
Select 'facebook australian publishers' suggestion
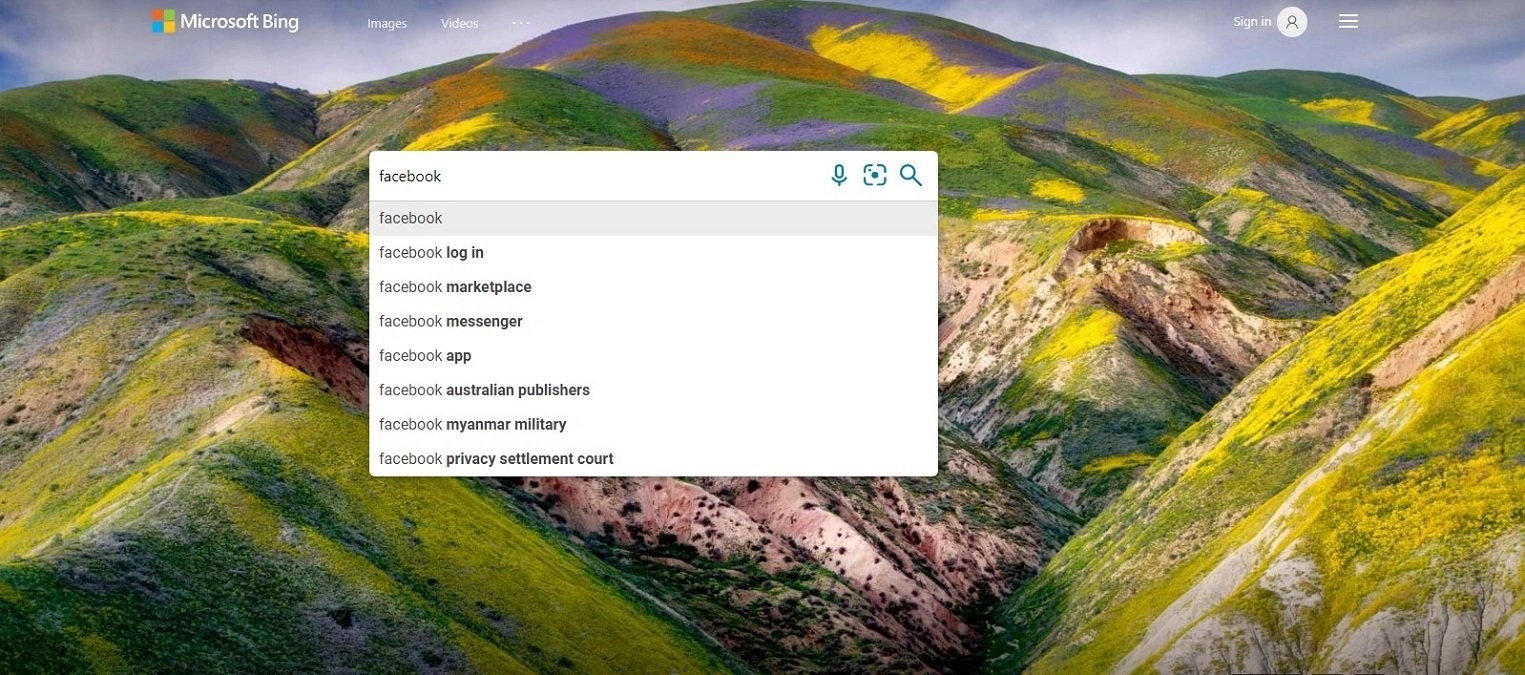[x=654, y=390]
